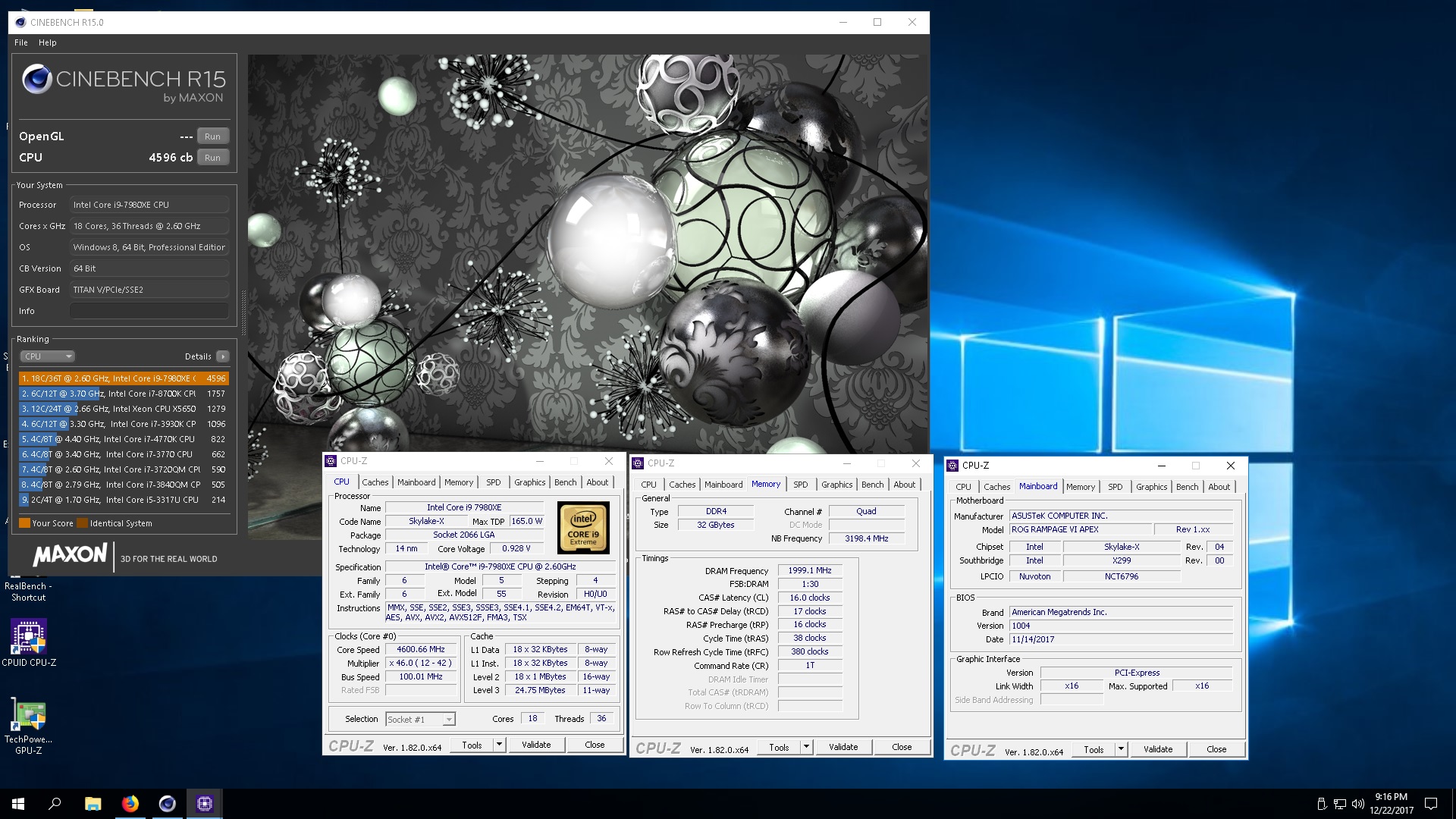Open the CPUID CPU-Z desktop icon
The width and height of the screenshot is (1456, 819).
(29, 642)
